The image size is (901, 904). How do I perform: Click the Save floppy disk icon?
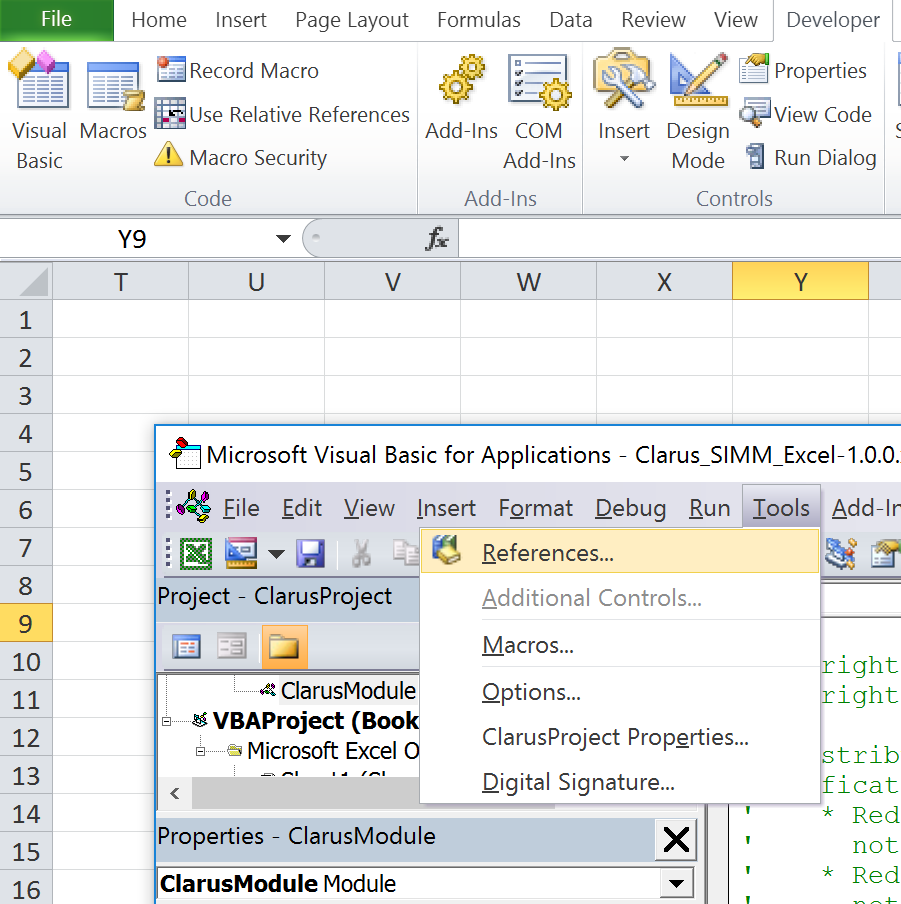(311, 553)
